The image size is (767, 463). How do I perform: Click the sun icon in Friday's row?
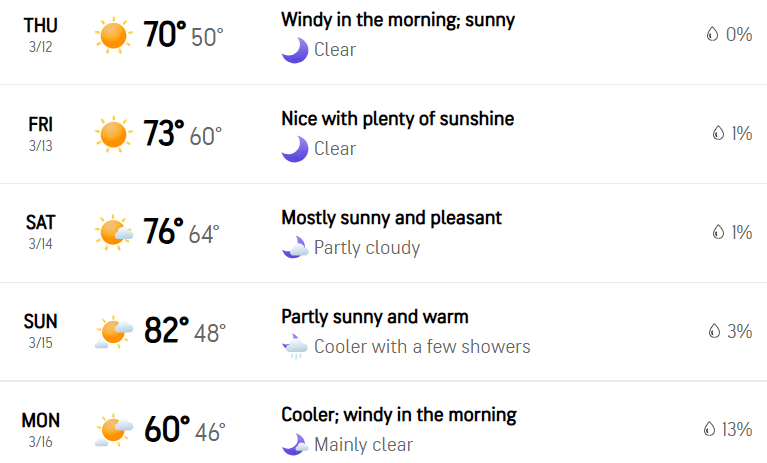click(113, 134)
